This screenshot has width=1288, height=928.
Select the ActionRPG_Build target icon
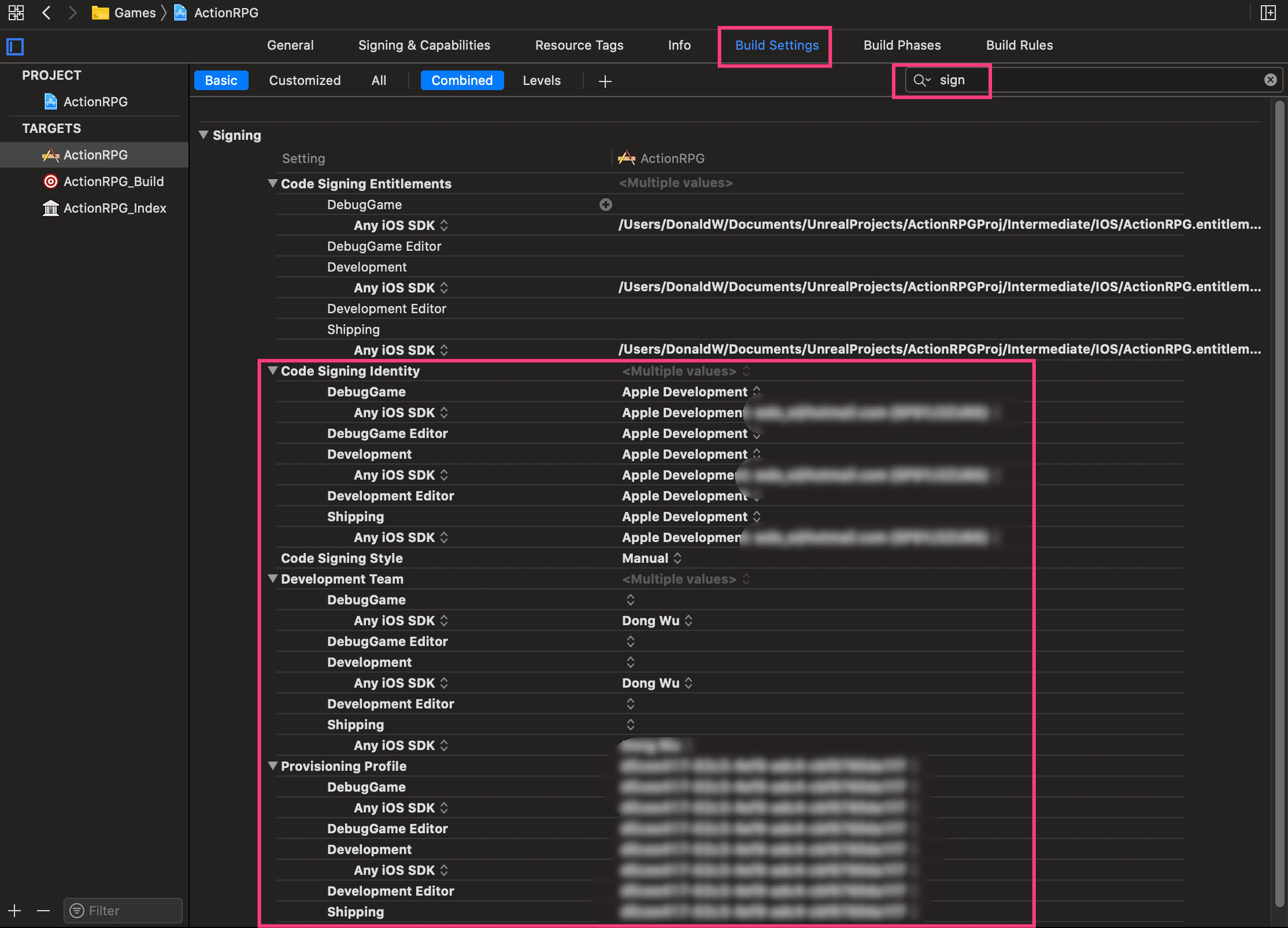click(x=51, y=181)
